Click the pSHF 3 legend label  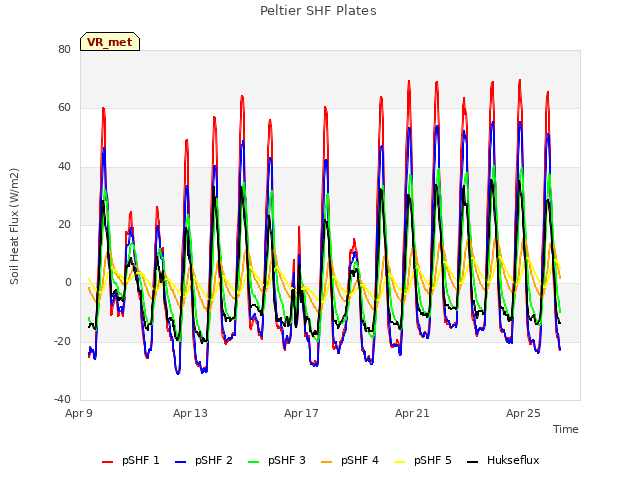(287, 460)
